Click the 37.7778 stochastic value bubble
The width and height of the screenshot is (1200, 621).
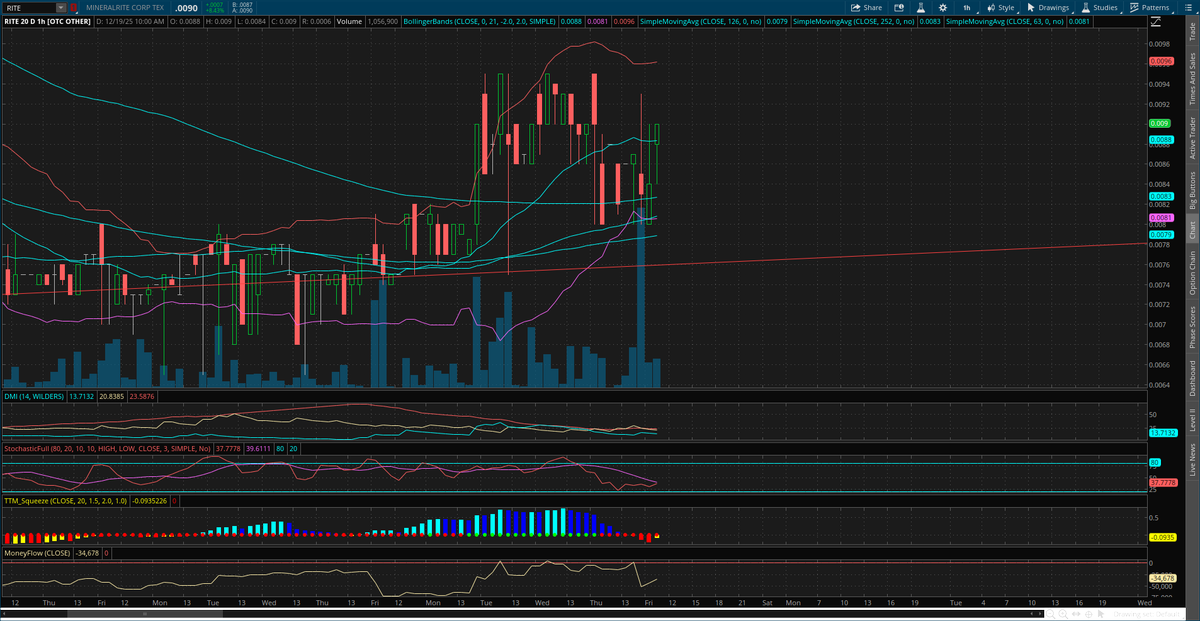[x=1162, y=482]
